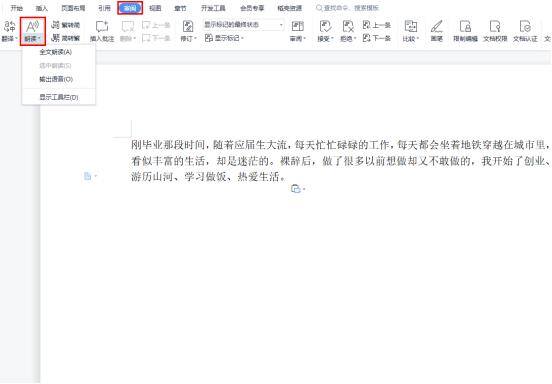Expand the 删除 dropdown arrow
Viewport: 552px width, 384px height.
pos(134,39)
